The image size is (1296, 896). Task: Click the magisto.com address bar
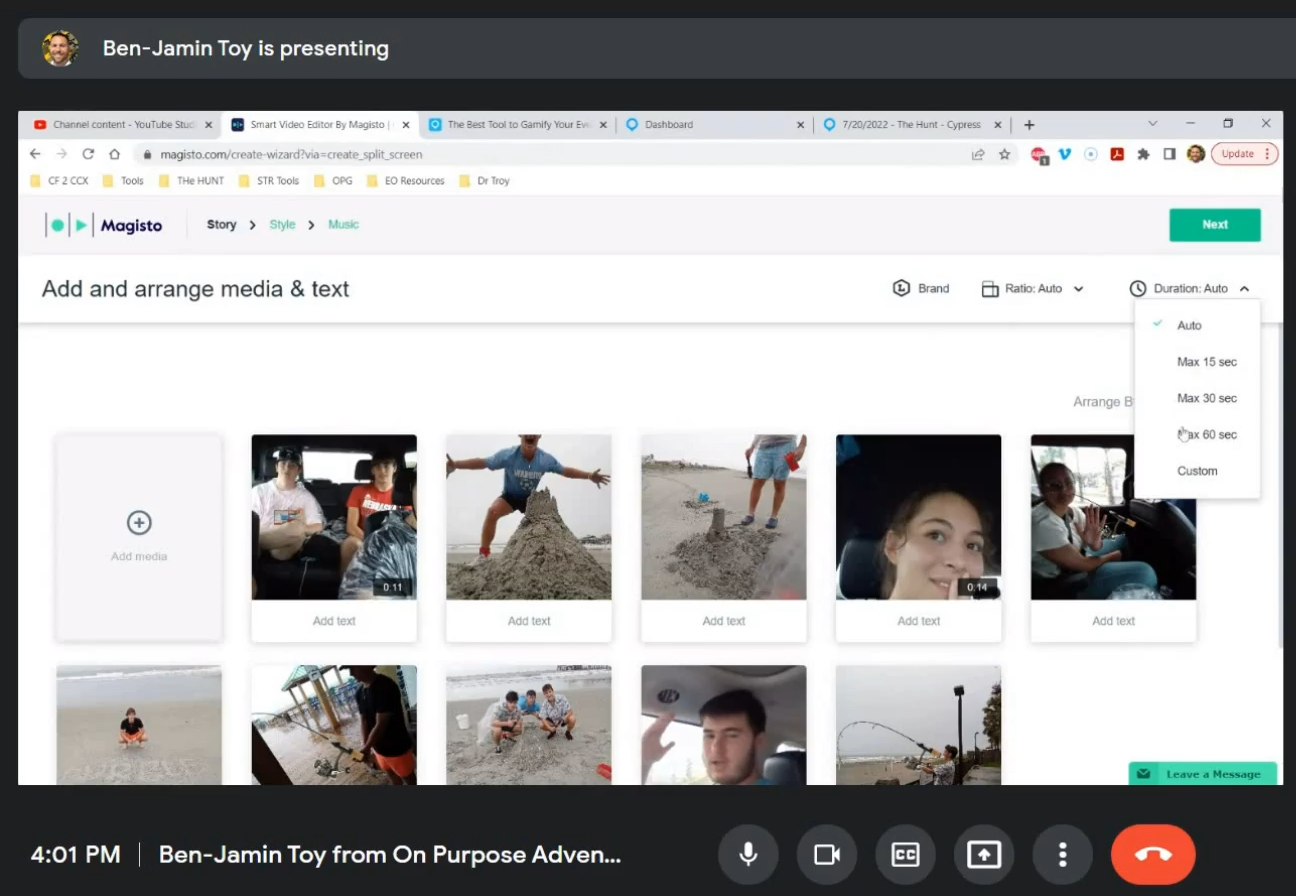coord(550,154)
